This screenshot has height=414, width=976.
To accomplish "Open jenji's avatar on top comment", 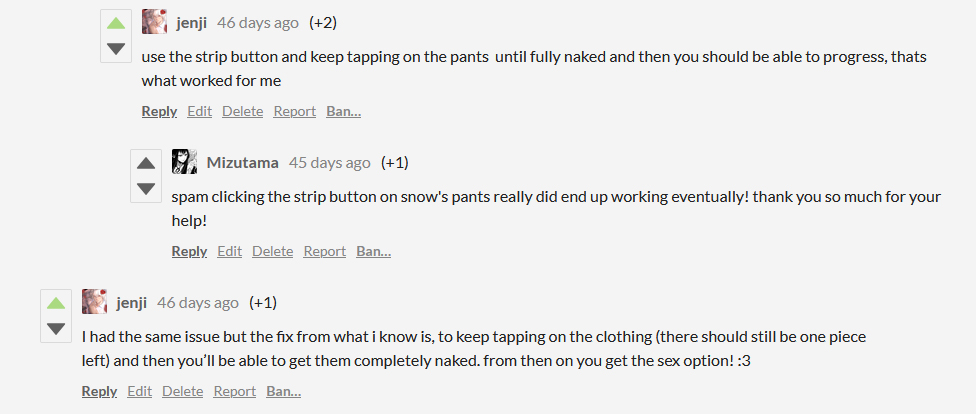I will coord(154,22).
